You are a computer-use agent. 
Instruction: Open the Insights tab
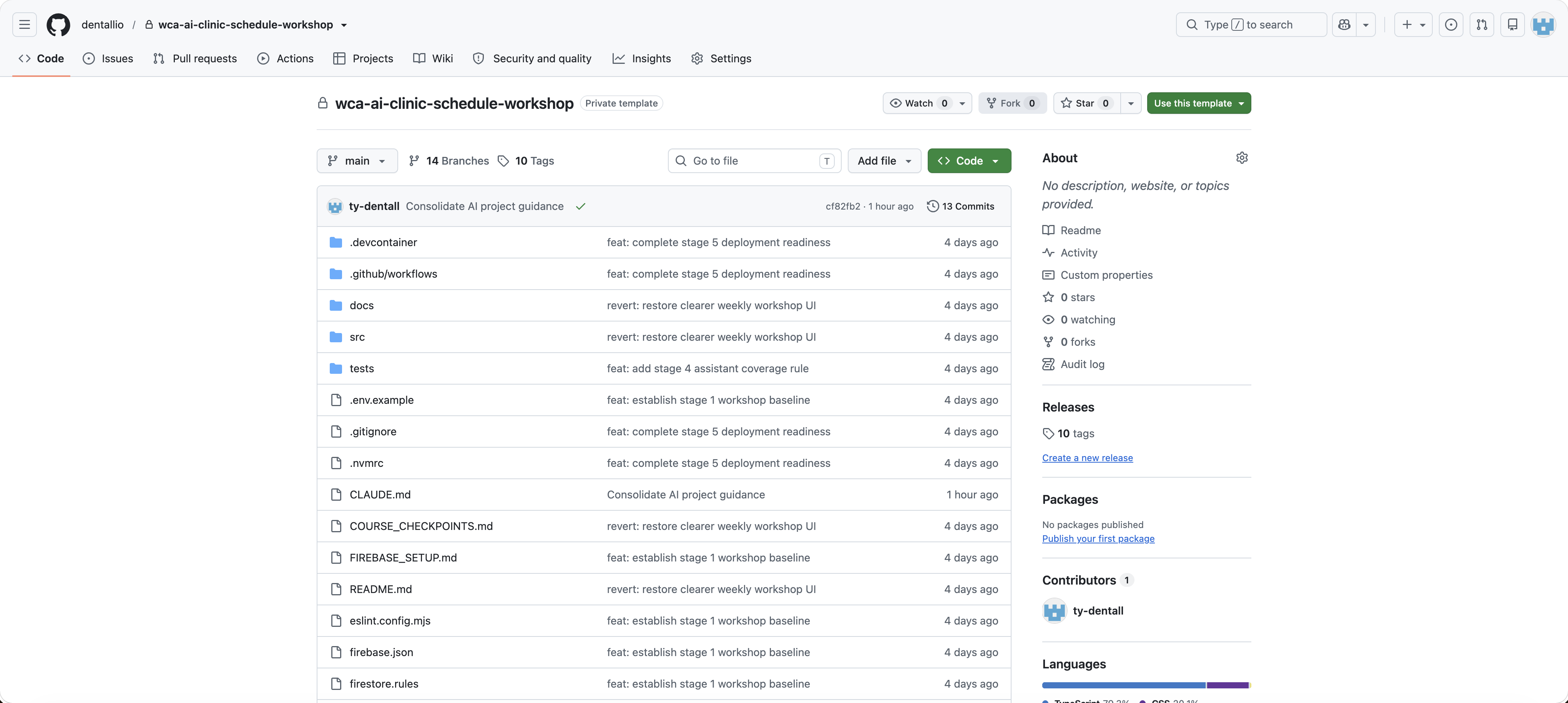pos(641,58)
